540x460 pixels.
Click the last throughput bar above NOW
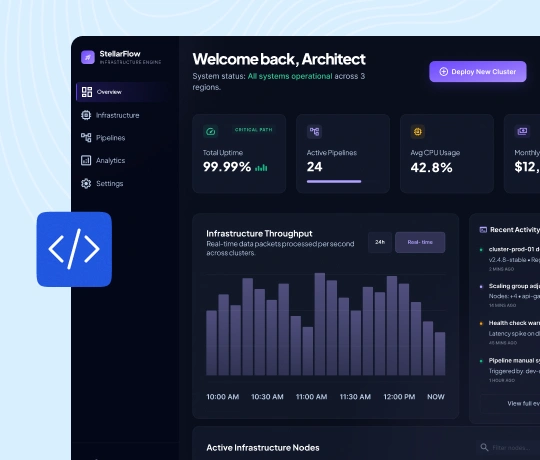click(440, 354)
